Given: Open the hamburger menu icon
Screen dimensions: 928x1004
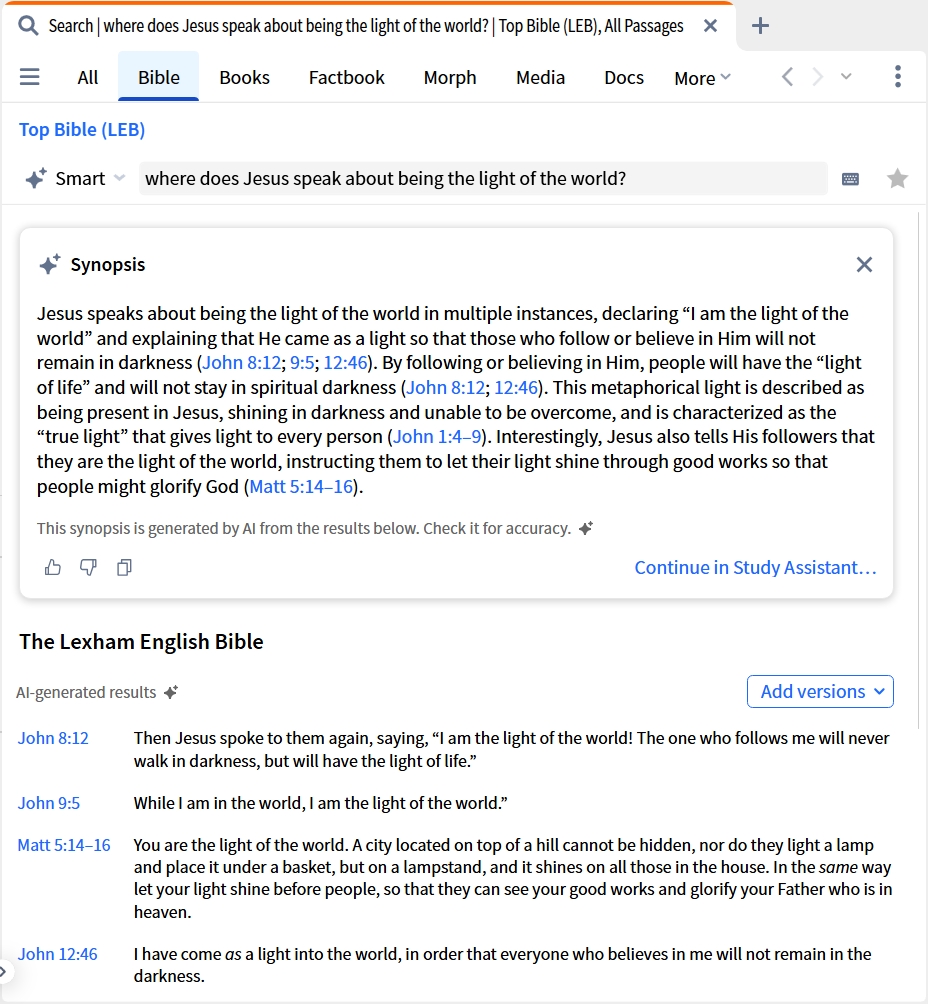Looking at the screenshot, I should coord(29,77).
